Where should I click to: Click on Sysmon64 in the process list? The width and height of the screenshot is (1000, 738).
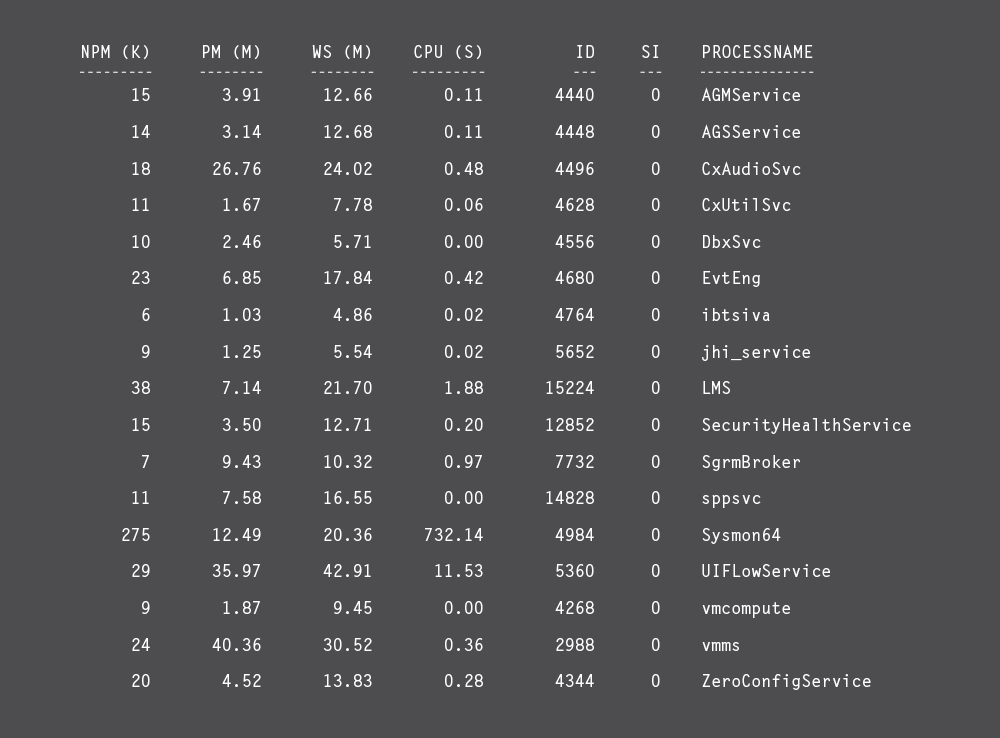741,535
